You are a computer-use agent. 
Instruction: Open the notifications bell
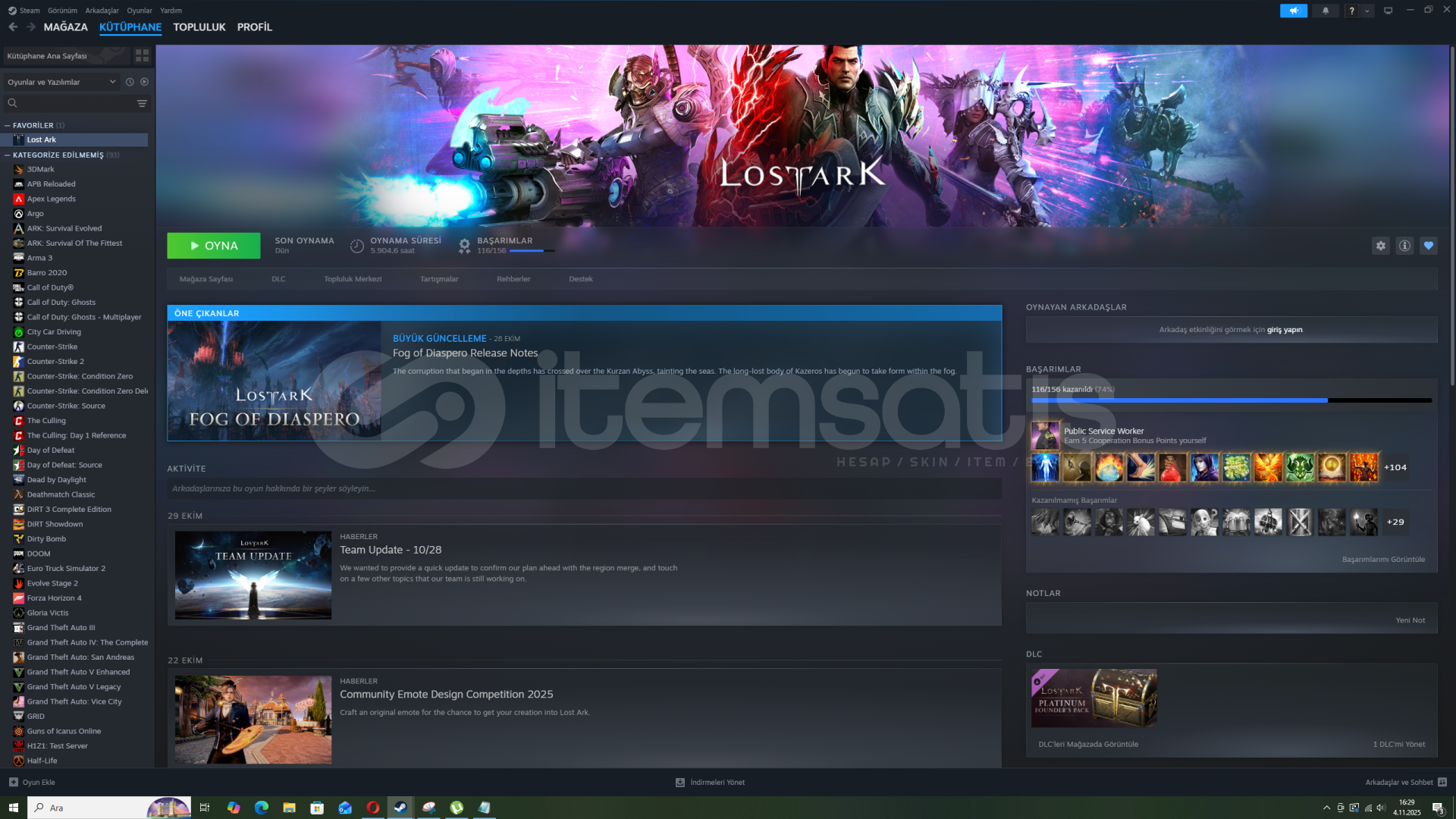point(1326,11)
